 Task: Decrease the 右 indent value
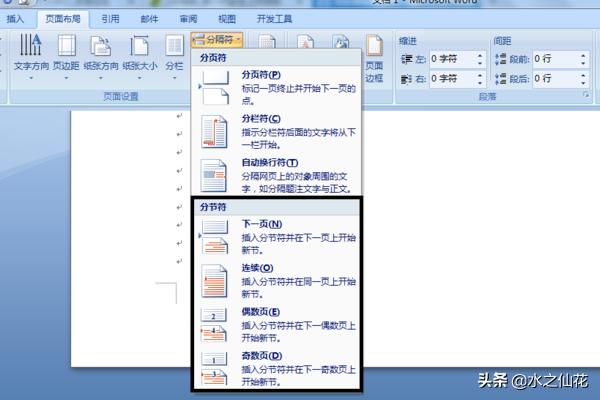coord(480,83)
